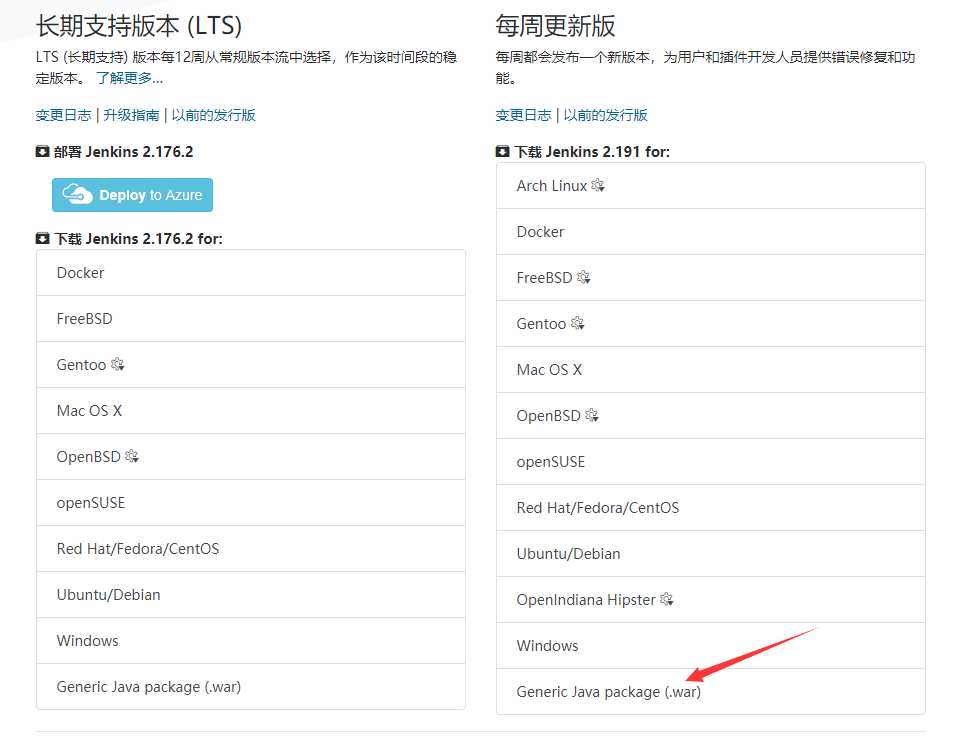Image resolution: width=970 pixels, height=739 pixels.
Task: Select OpenBSD in the weekly download list
Action: pyautogui.click(x=711, y=416)
